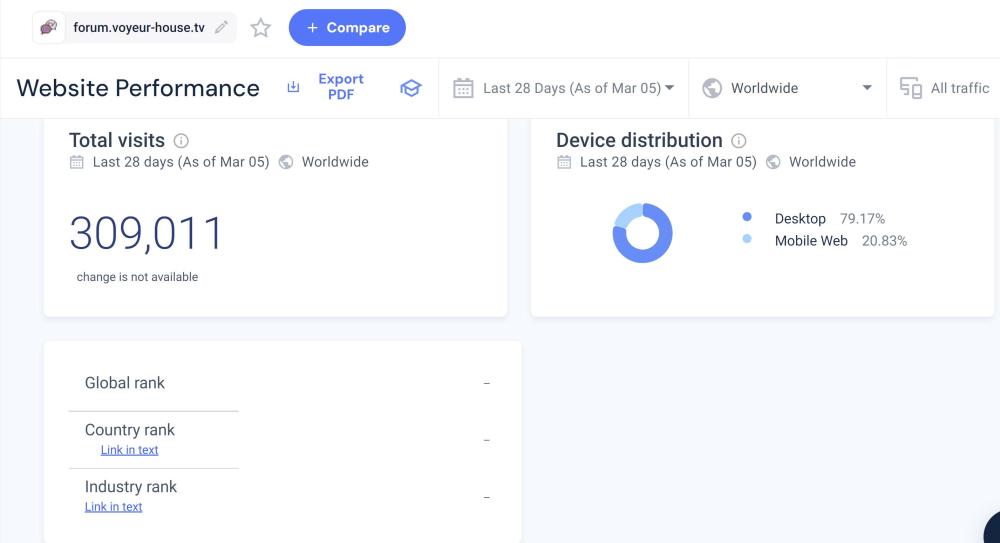Image resolution: width=1000 pixels, height=543 pixels.
Task: Open Link in text under Country rank
Action: tap(129, 450)
